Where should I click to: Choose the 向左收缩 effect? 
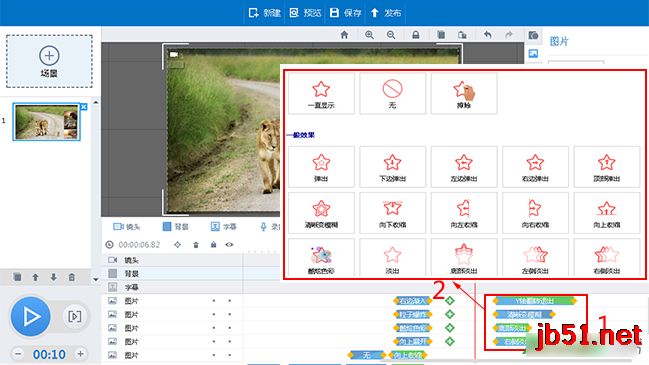coord(464,213)
